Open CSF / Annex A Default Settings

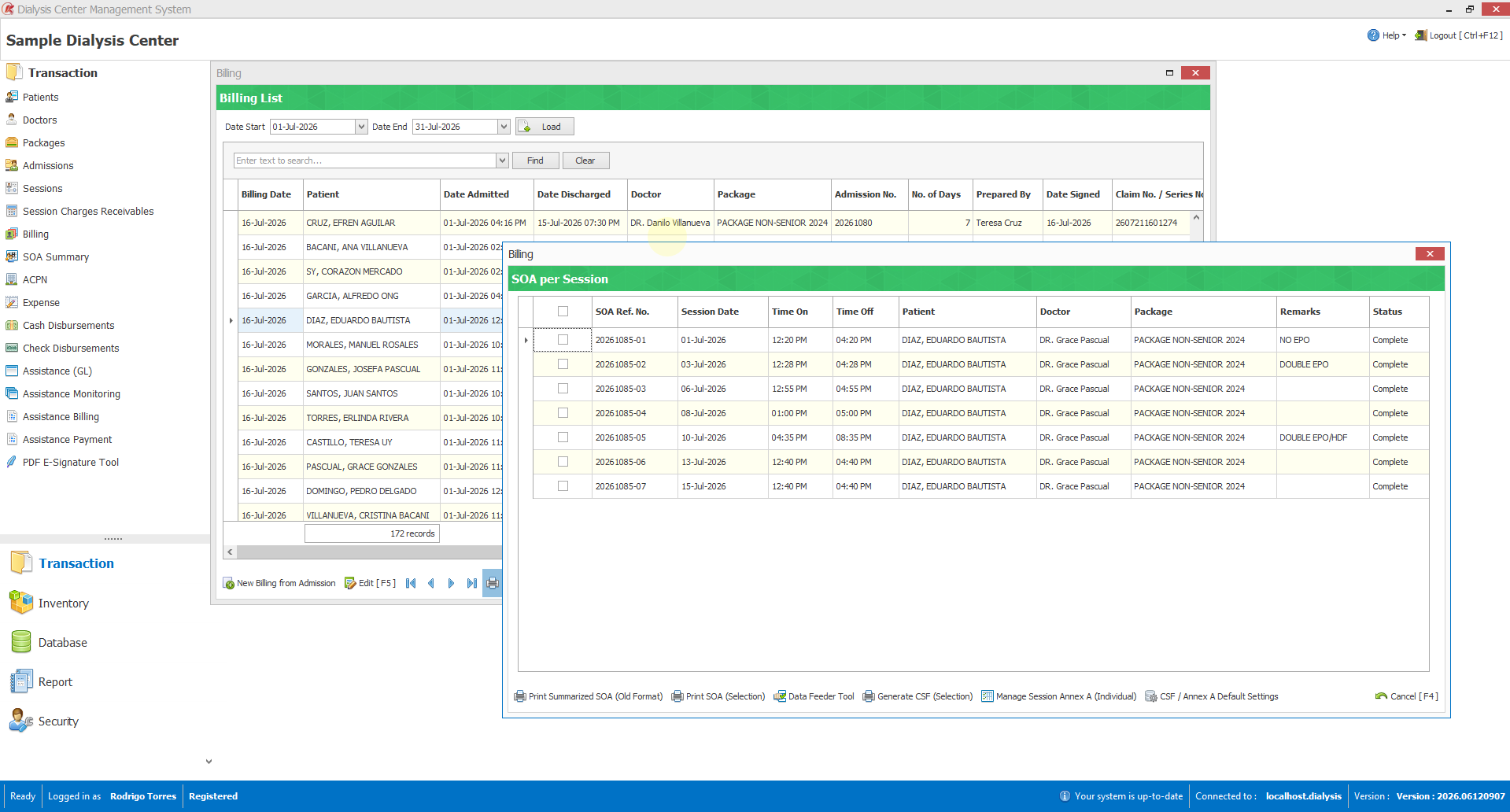point(1212,696)
